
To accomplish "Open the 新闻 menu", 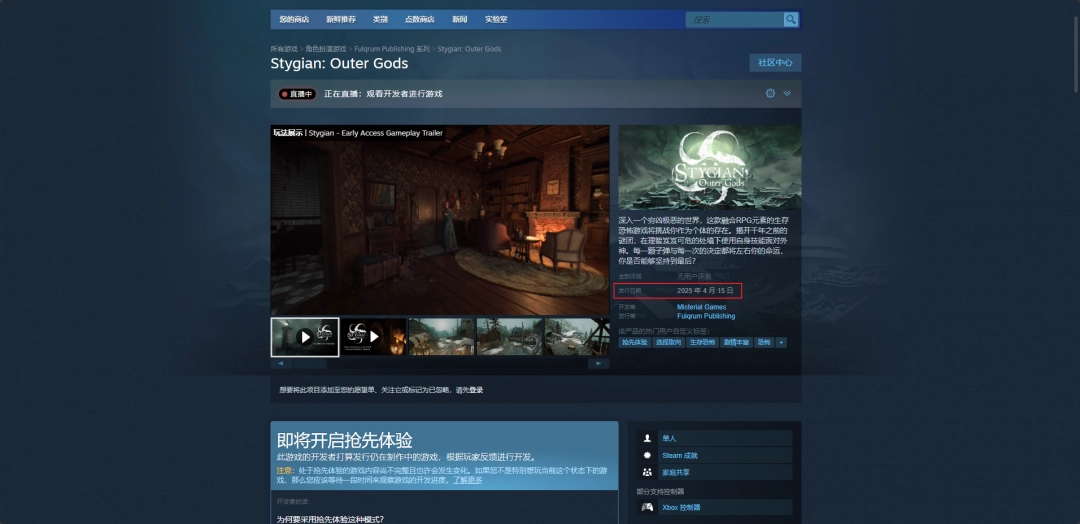I will tap(459, 19).
